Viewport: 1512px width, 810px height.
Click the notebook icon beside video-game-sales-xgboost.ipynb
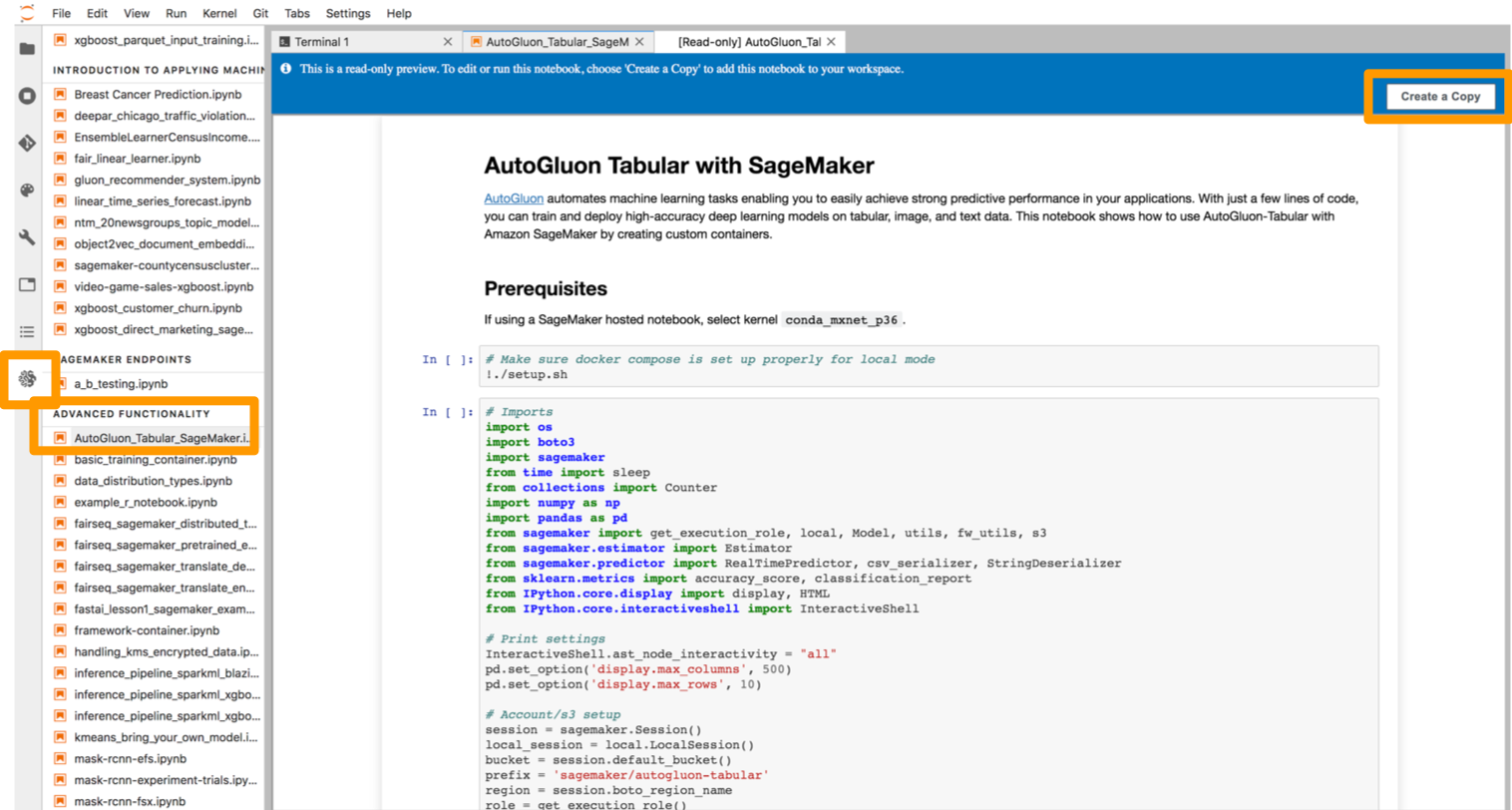click(60, 286)
